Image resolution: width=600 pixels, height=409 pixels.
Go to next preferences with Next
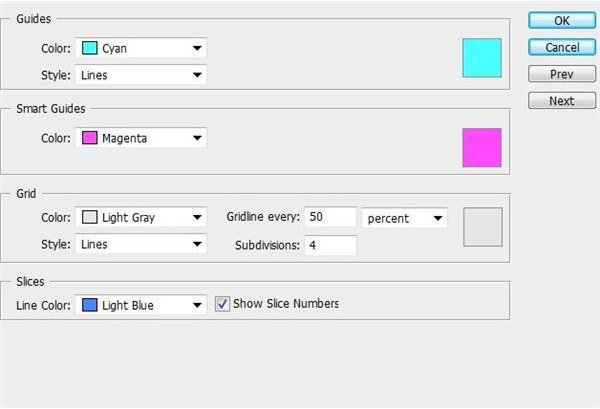tap(562, 101)
